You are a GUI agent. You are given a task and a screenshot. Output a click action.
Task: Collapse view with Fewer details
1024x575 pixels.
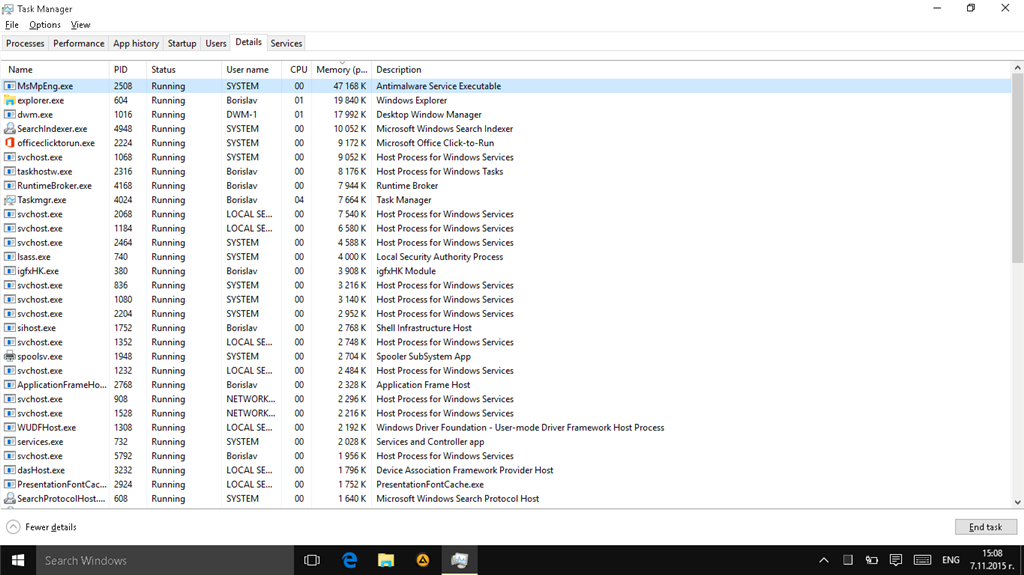(x=41, y=527)
